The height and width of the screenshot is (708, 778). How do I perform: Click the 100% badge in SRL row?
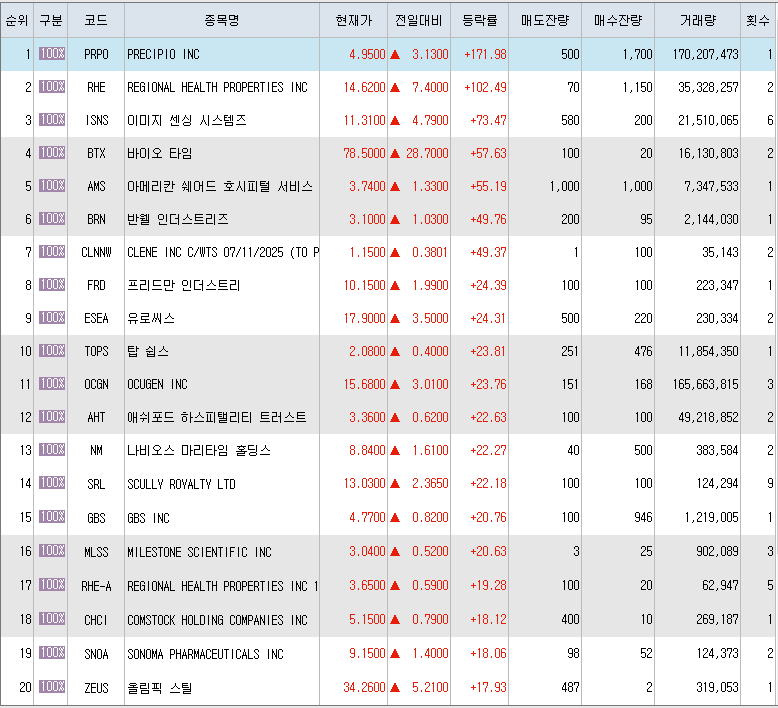52,483
